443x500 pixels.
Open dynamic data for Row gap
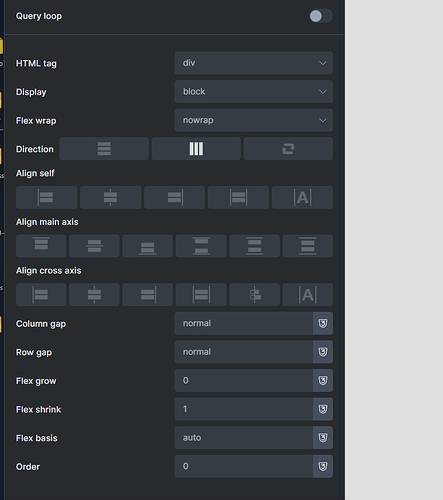(323, 352)
